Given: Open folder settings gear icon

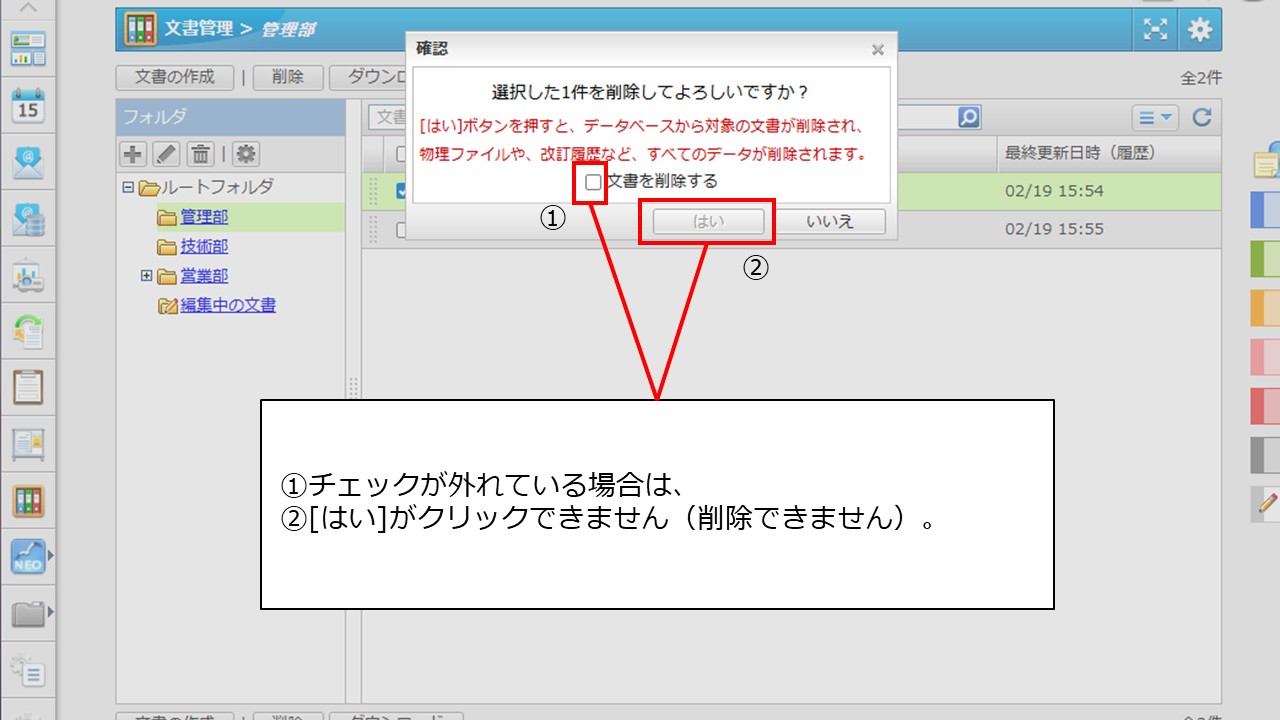Looking at the screenshot, I should [x=246, y=154].
